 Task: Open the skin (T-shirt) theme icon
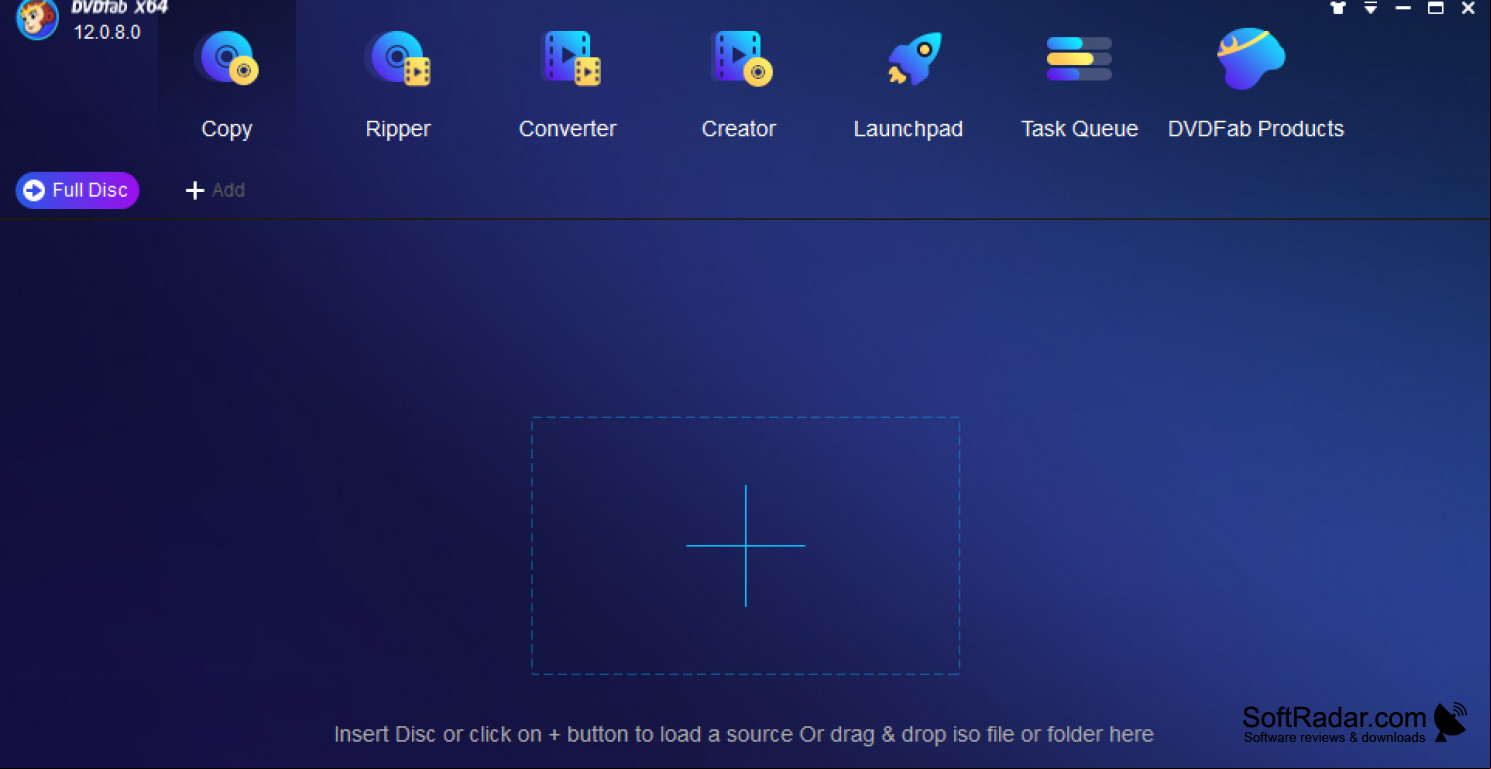(1338, 8)
